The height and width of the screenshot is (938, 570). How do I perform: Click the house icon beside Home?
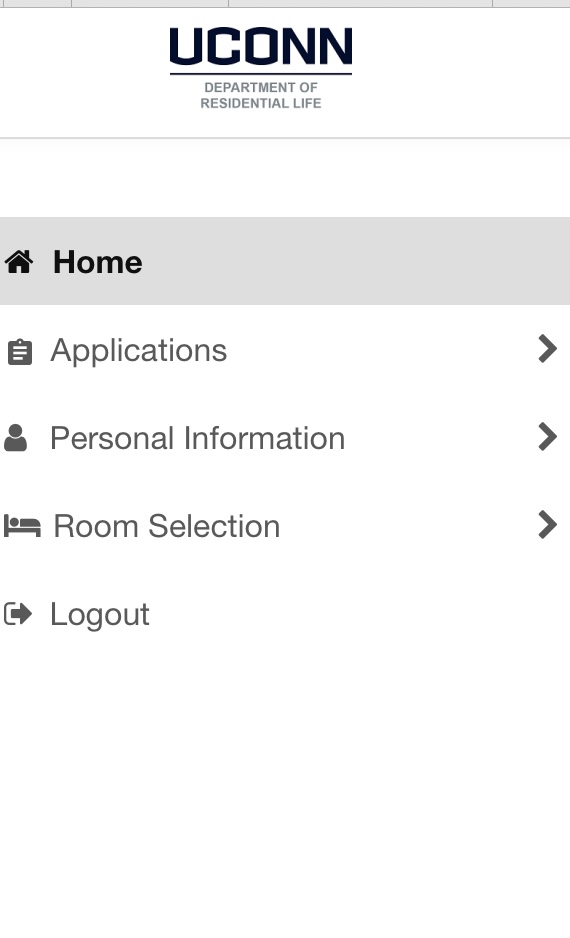pyautogui.click(x=19, y=262)
